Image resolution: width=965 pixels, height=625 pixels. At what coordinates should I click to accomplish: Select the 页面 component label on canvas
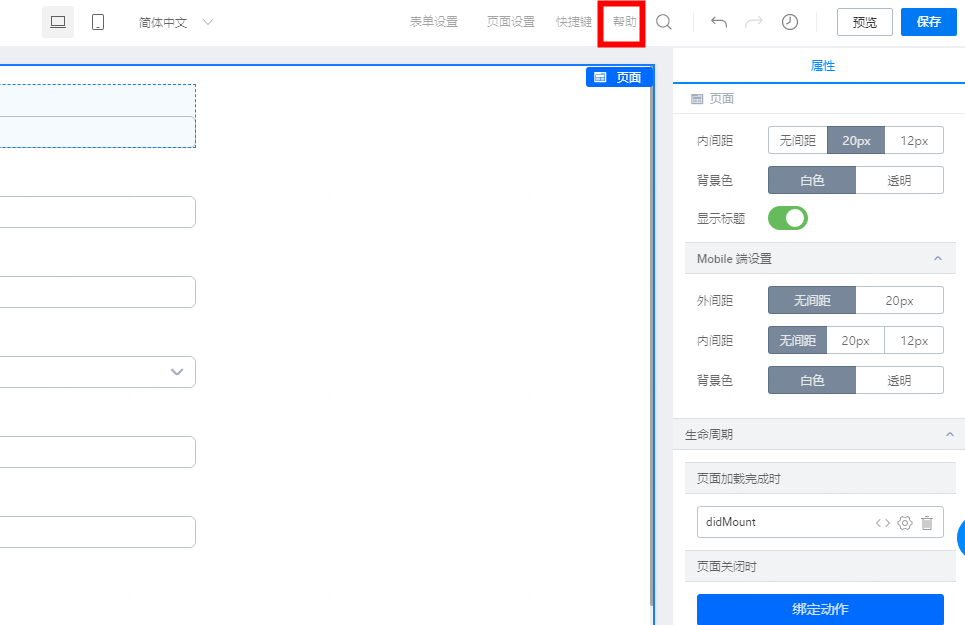(x=619, y=77)
